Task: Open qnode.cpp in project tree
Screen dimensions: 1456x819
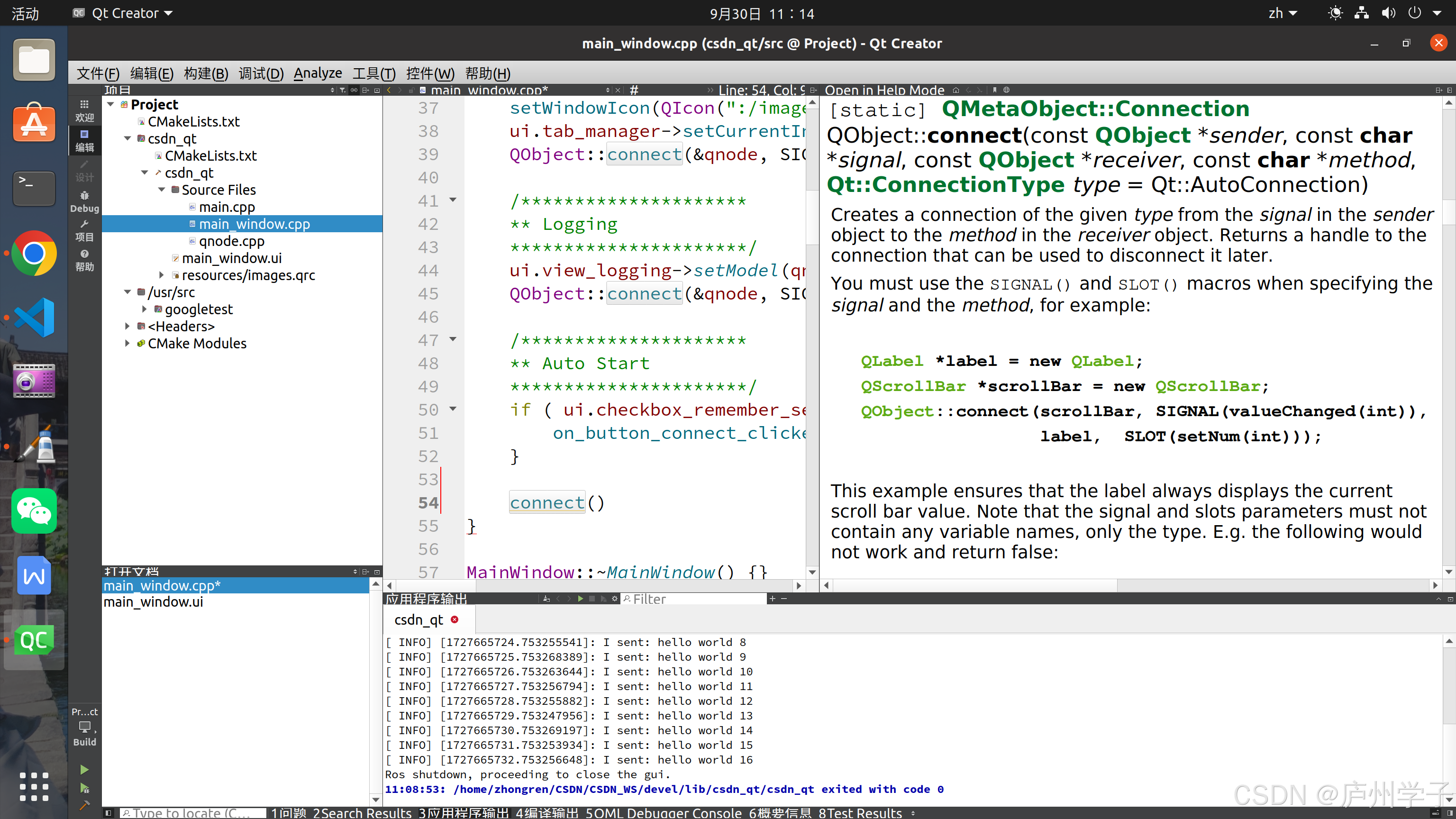Action: point(231,241)
